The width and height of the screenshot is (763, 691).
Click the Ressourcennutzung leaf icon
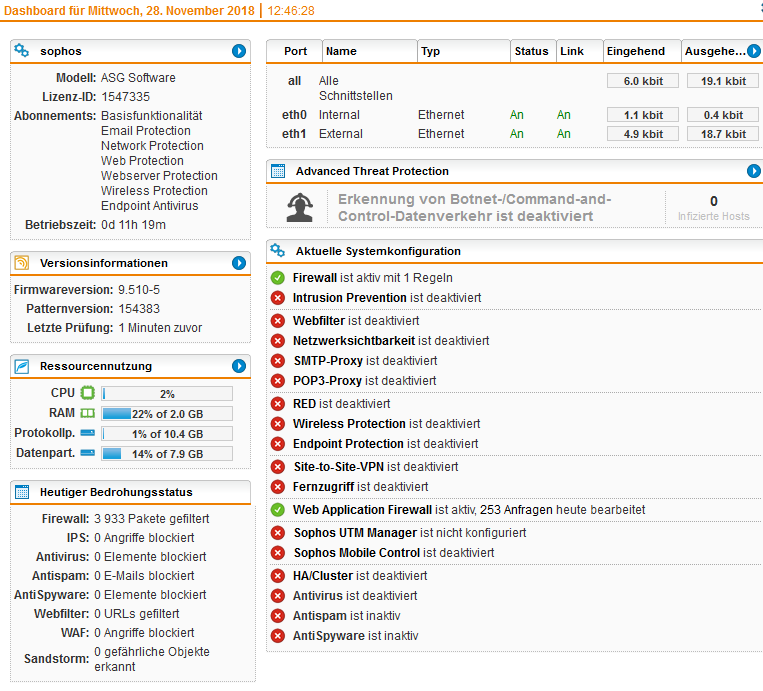point(23,366)
